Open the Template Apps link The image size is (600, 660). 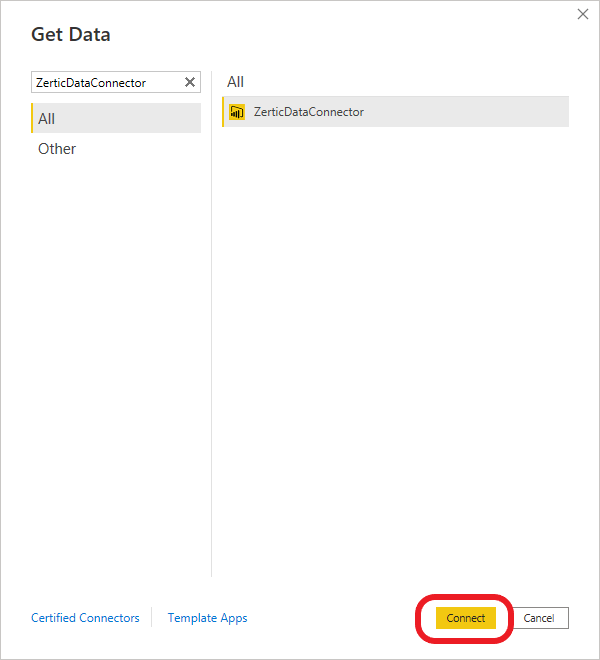pos(207,618)
